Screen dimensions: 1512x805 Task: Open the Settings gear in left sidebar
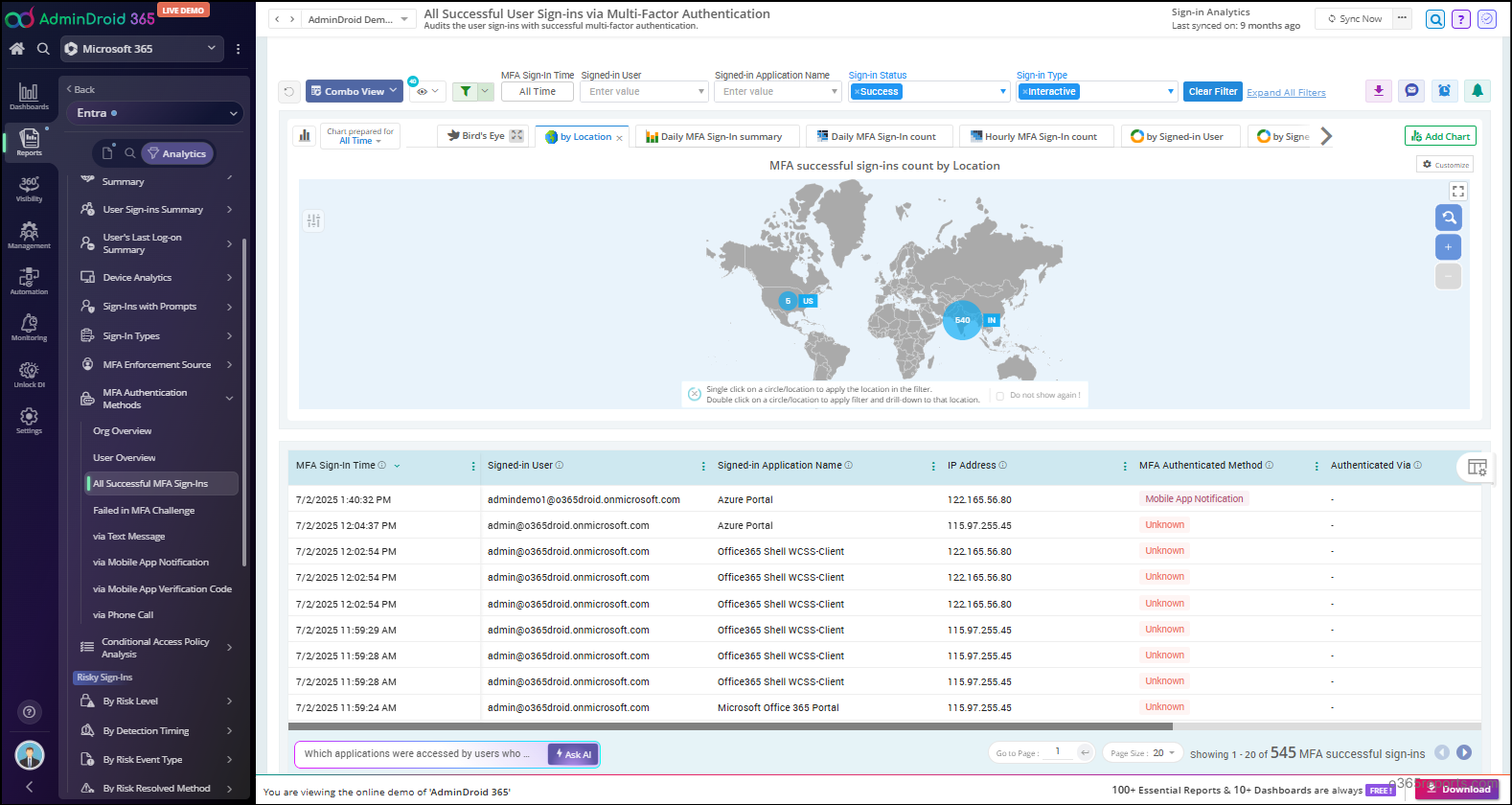[x=29, y=420]
